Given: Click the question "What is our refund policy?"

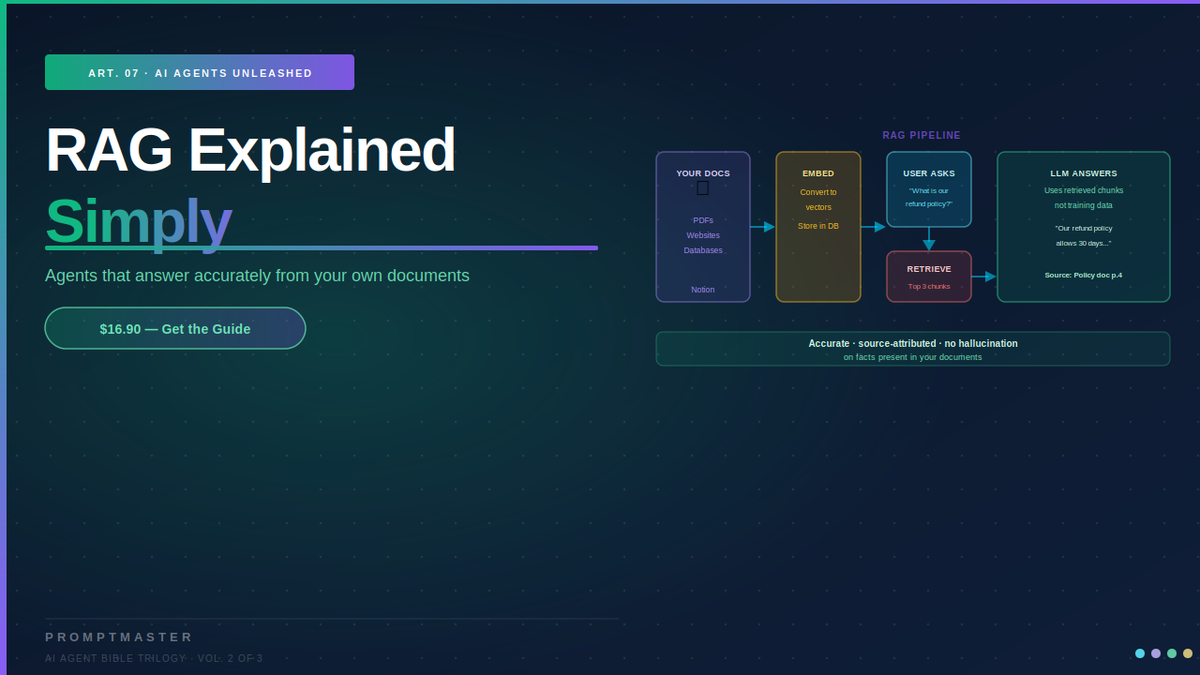Looking at the screenshot, I should point(929,197).
